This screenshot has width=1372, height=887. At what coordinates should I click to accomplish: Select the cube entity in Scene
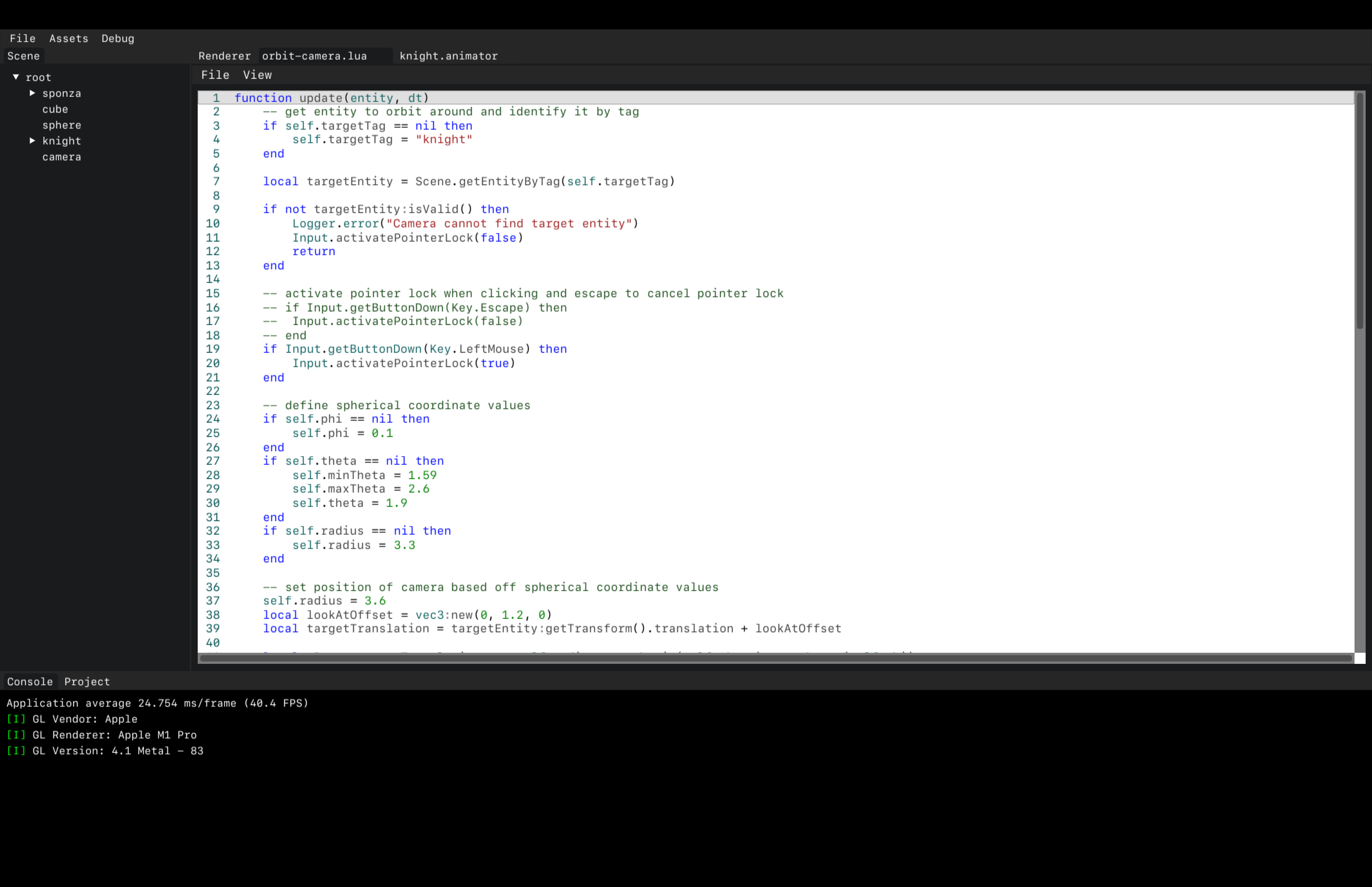click(x=55, y=109)
